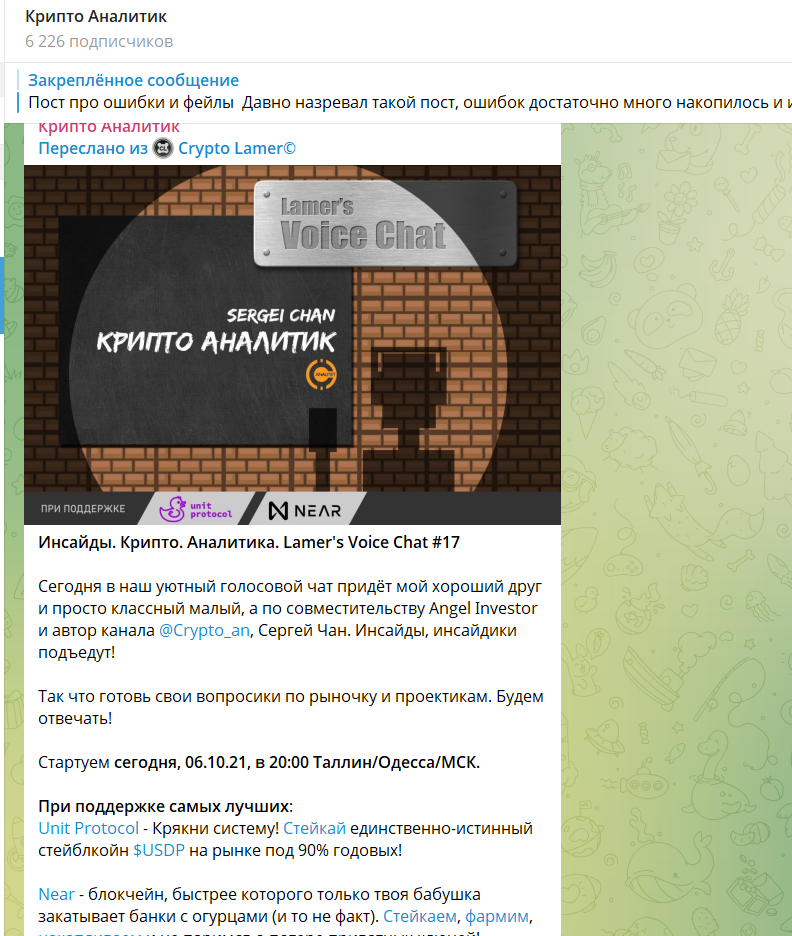Click the ПРИ ПОДДЕРЖКЕ label in the banner

coord(83,509)
